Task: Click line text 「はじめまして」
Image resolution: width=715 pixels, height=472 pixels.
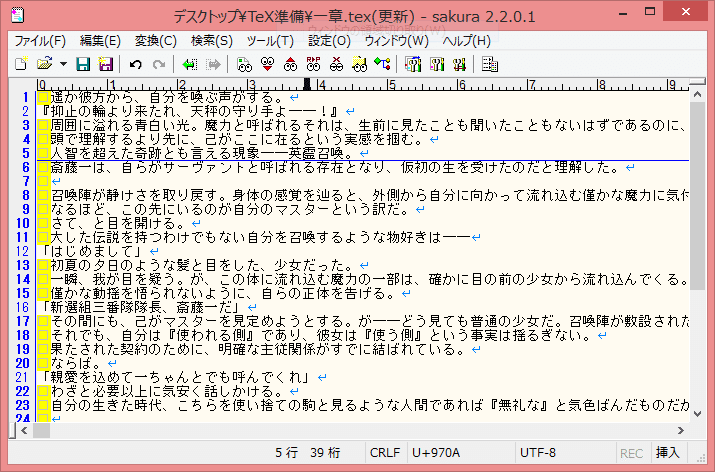Action: pyautogui.click(x=91, y=251)
